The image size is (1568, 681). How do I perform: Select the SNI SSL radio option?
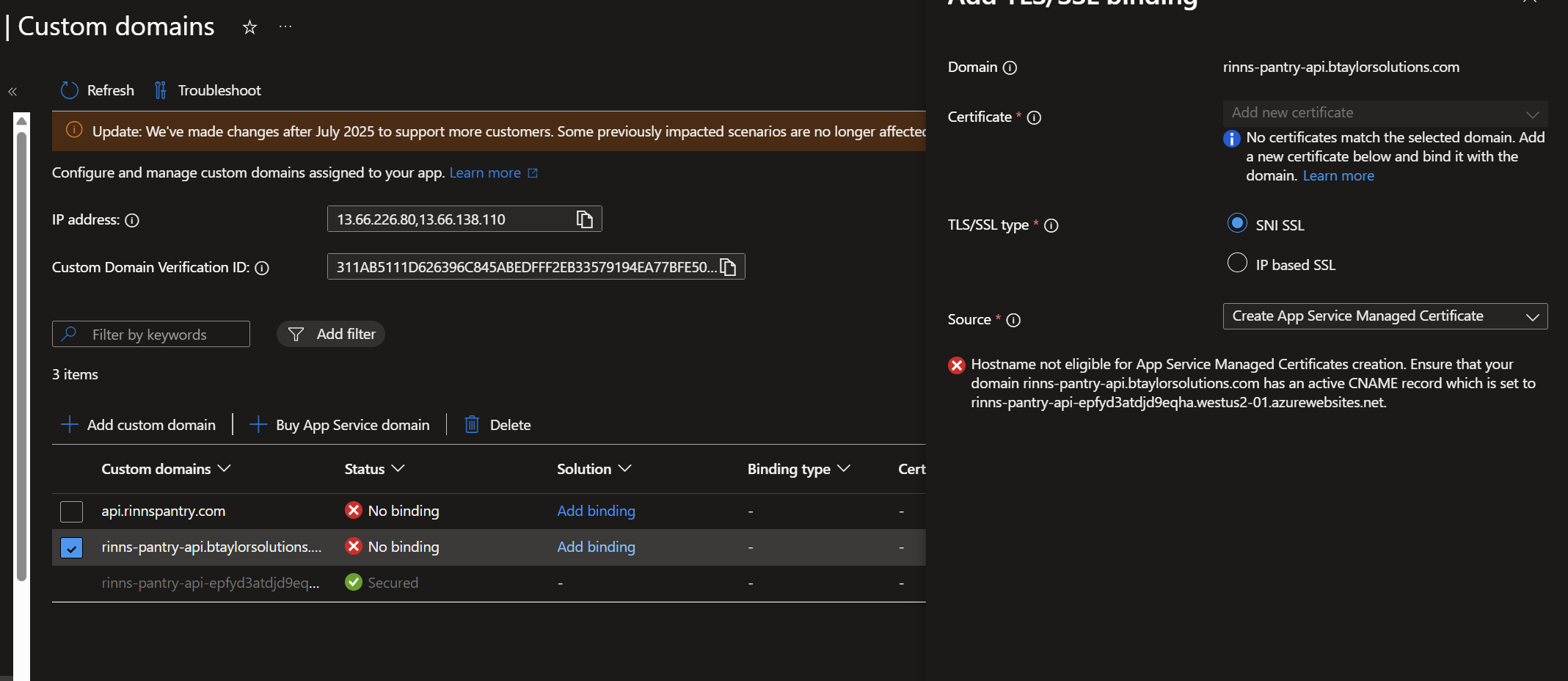pyautogui.click(x=1237, y=223)
